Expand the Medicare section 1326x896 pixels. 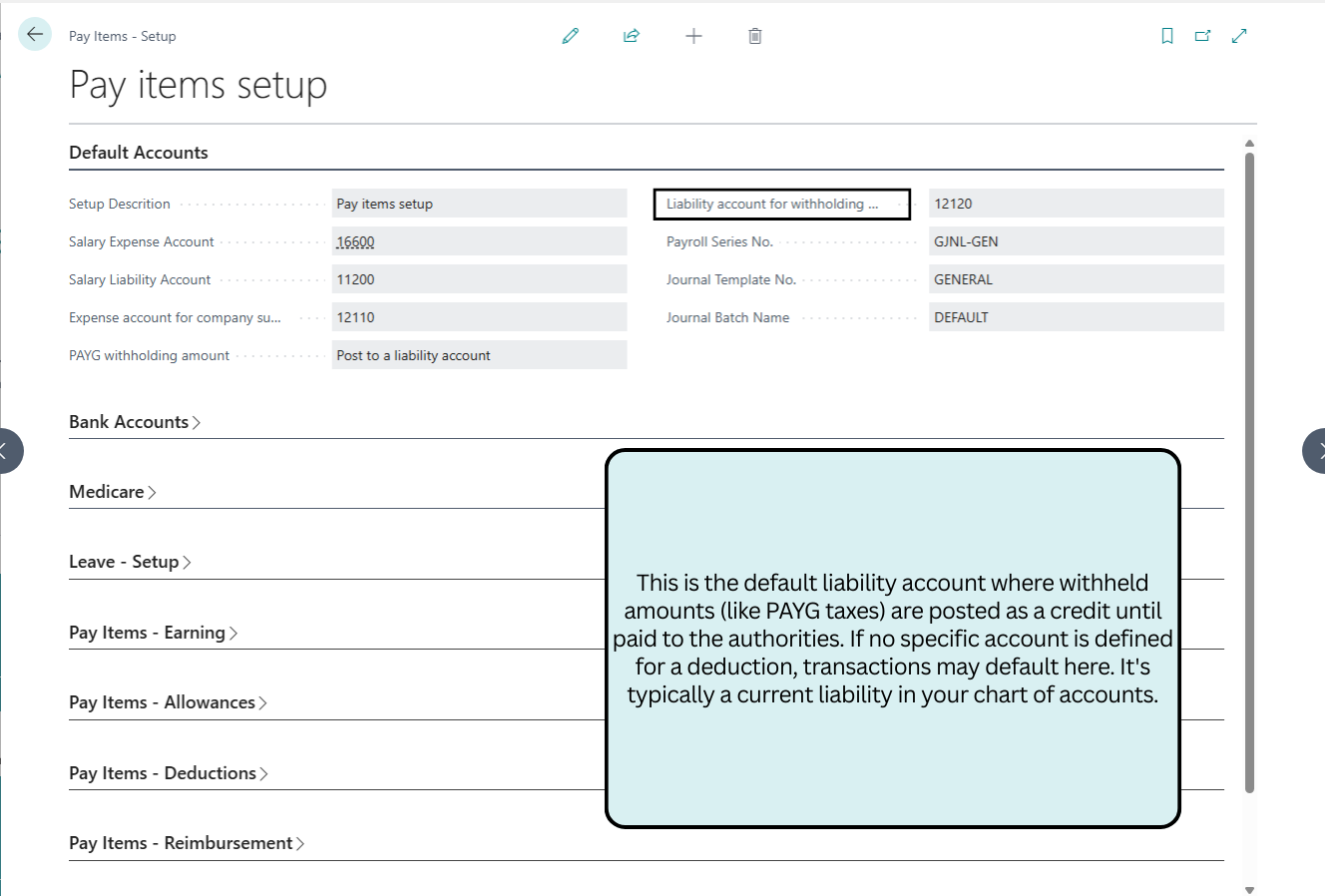(x=112, y=491)
